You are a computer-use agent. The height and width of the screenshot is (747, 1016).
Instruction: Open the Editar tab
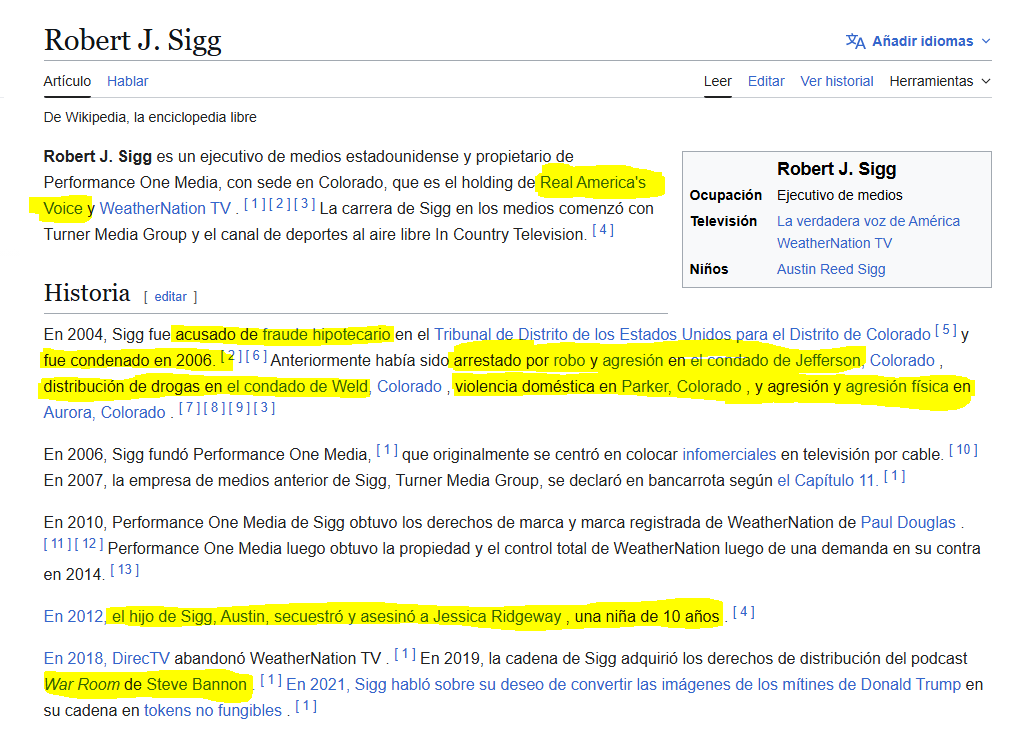coord(766,81)
